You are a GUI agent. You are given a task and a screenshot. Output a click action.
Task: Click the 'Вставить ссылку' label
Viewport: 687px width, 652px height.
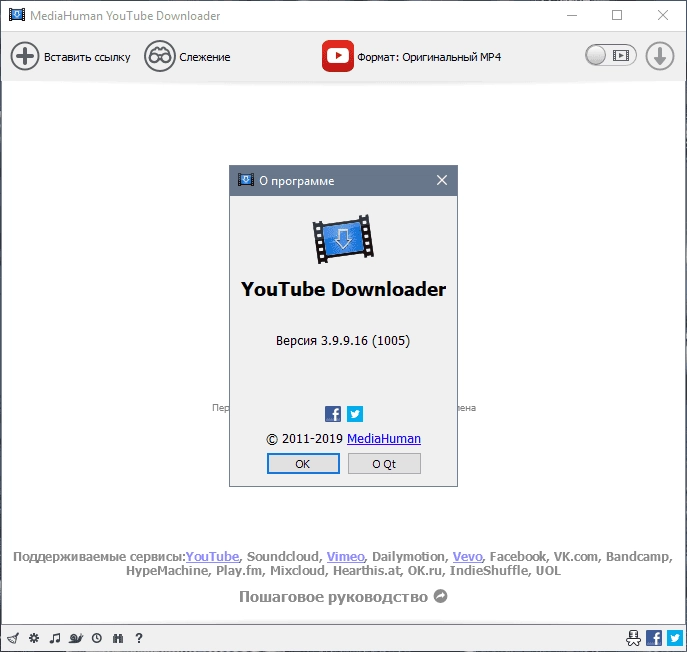[x=87, y=57]
